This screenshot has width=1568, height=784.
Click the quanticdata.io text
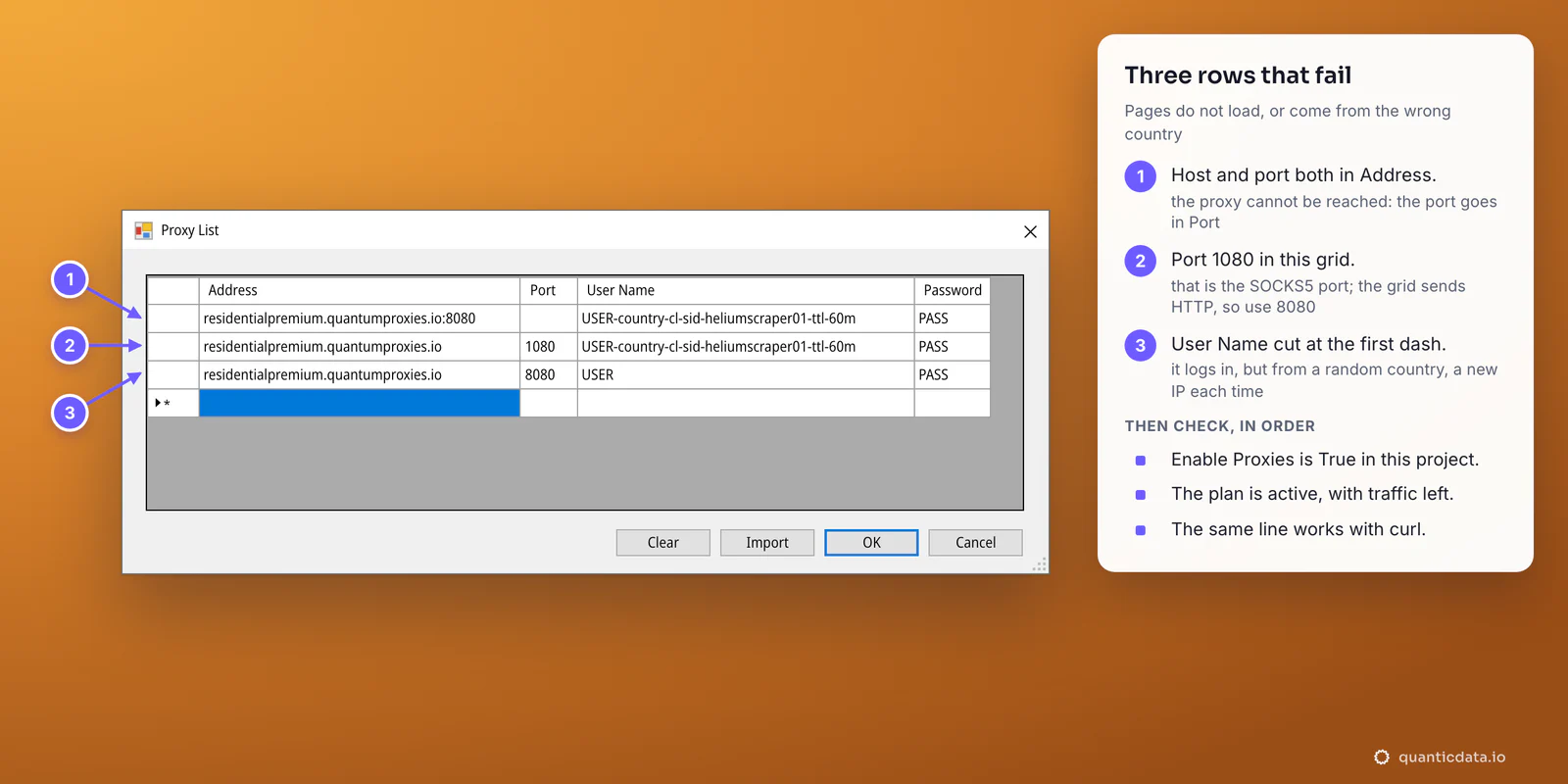pyautogui.click(x=1452, y=757)
